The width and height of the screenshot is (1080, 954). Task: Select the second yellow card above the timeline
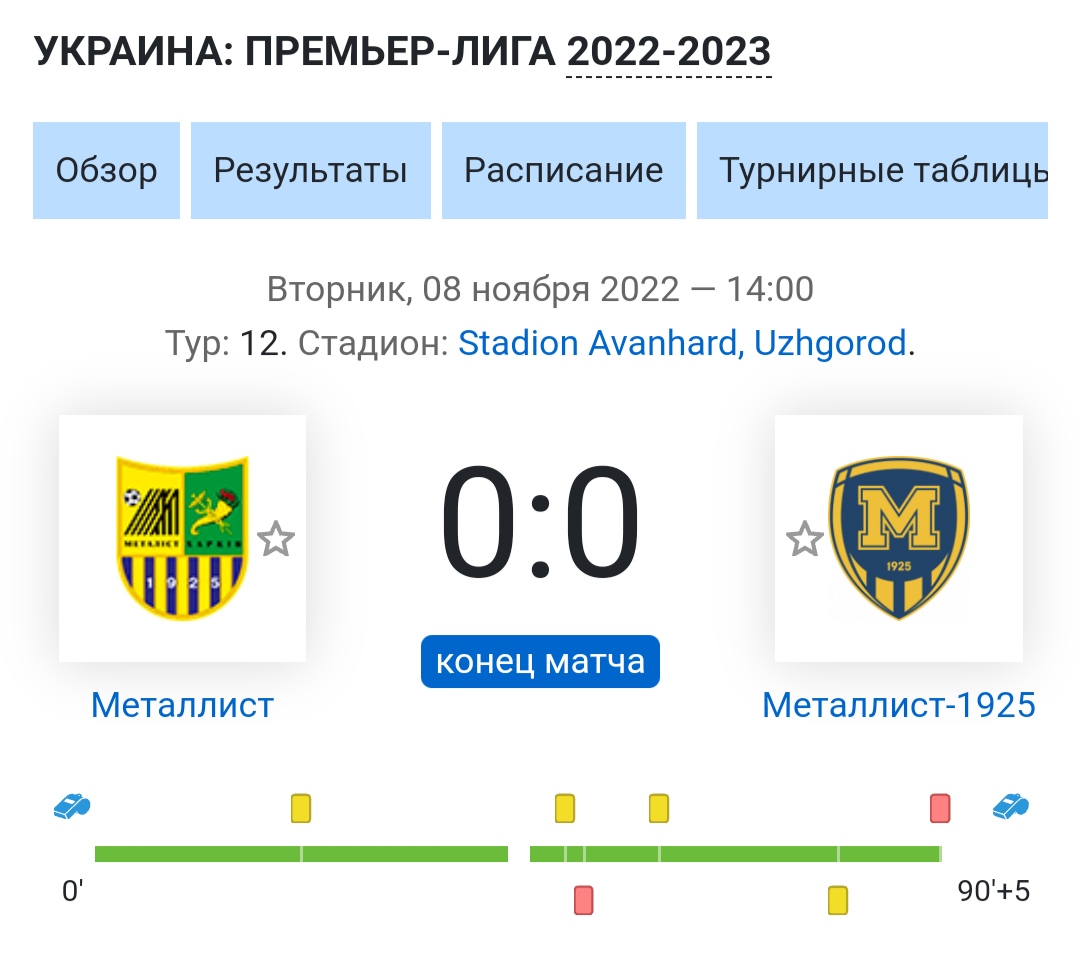coord(565,808)
